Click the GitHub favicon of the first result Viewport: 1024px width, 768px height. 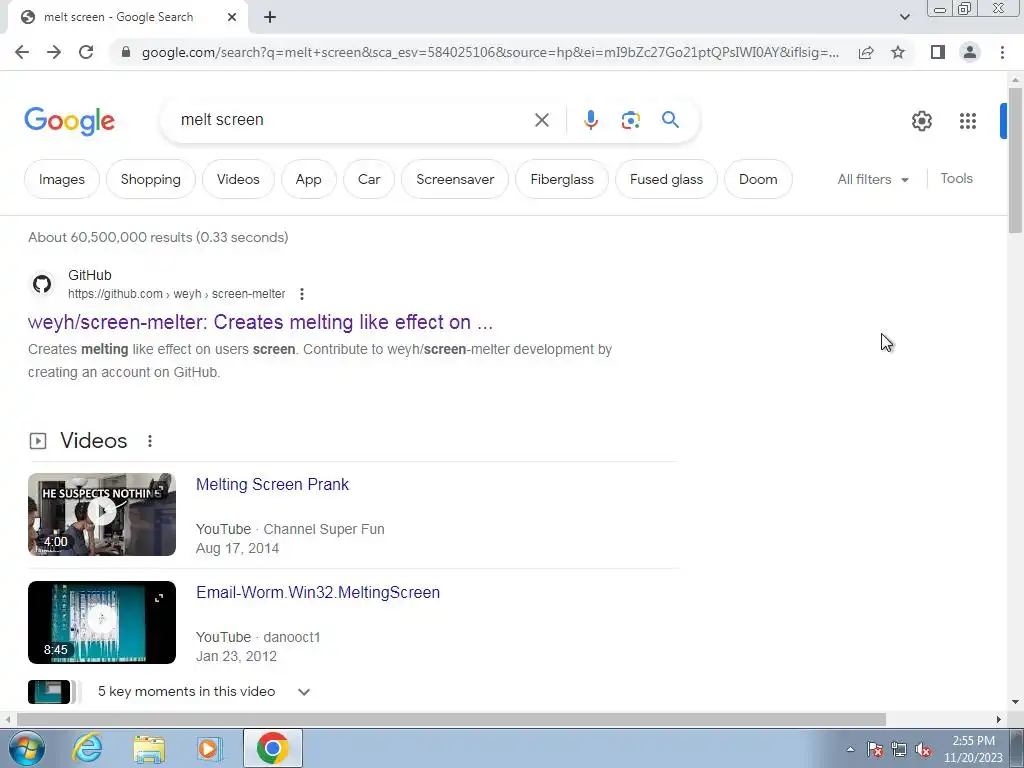[42, 284]
